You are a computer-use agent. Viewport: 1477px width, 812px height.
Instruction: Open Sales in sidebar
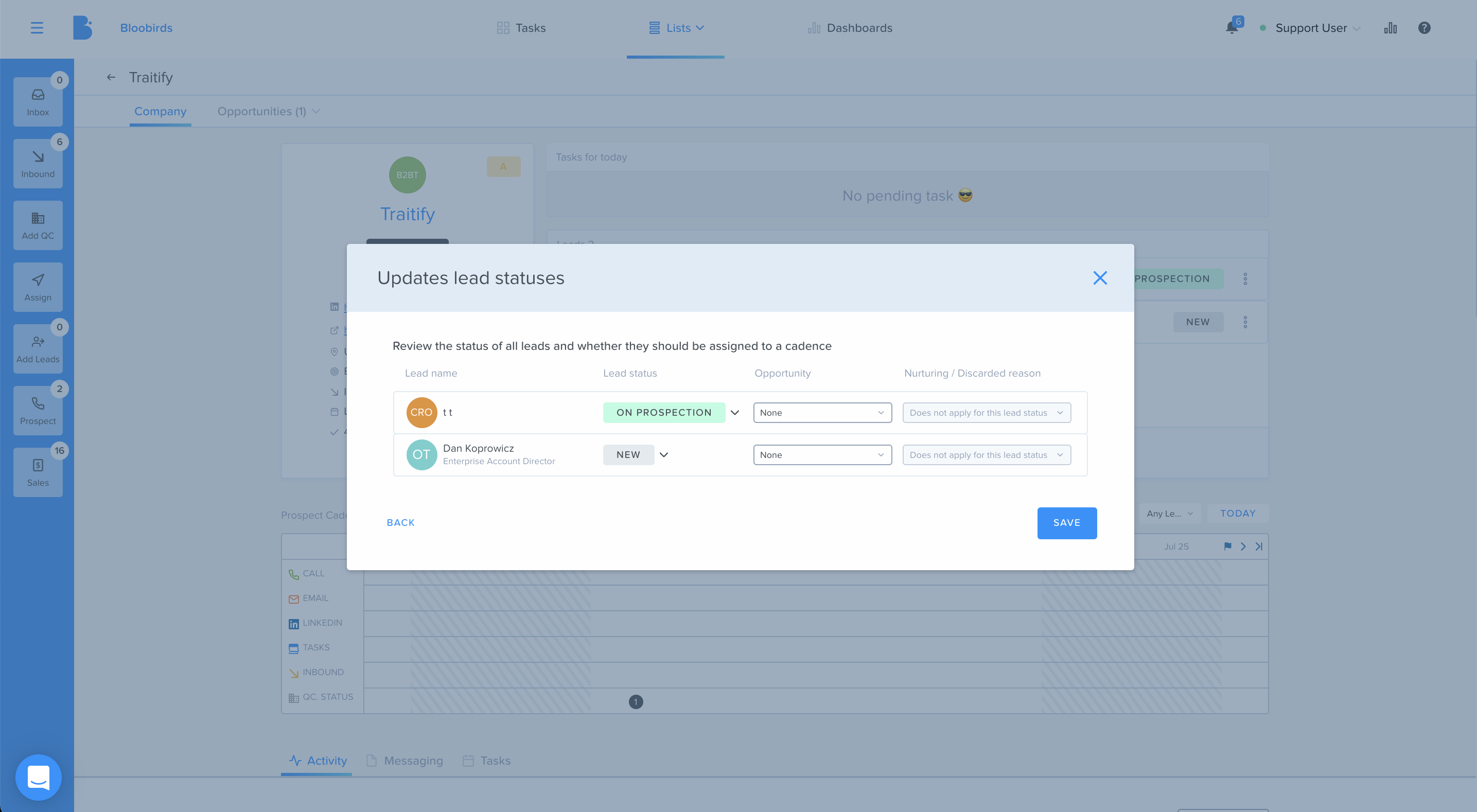(x=38, y=472)
